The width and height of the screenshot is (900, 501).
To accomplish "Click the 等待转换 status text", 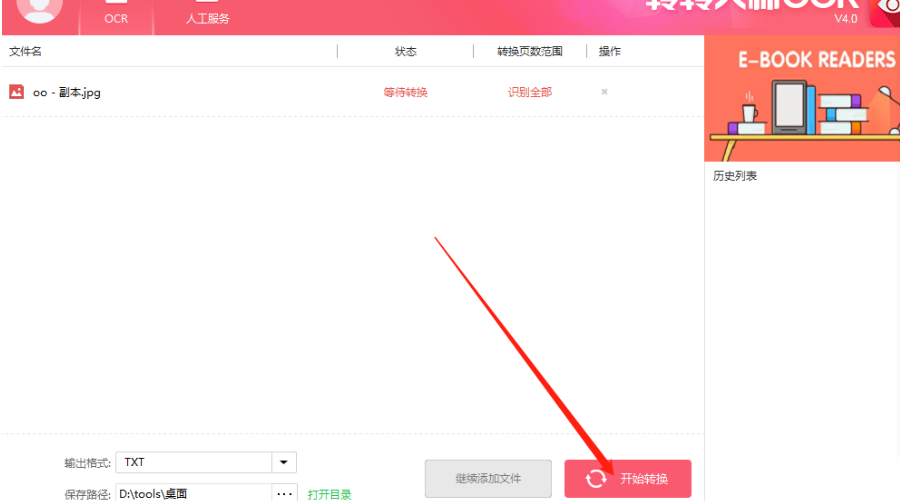I will (405, 92).
